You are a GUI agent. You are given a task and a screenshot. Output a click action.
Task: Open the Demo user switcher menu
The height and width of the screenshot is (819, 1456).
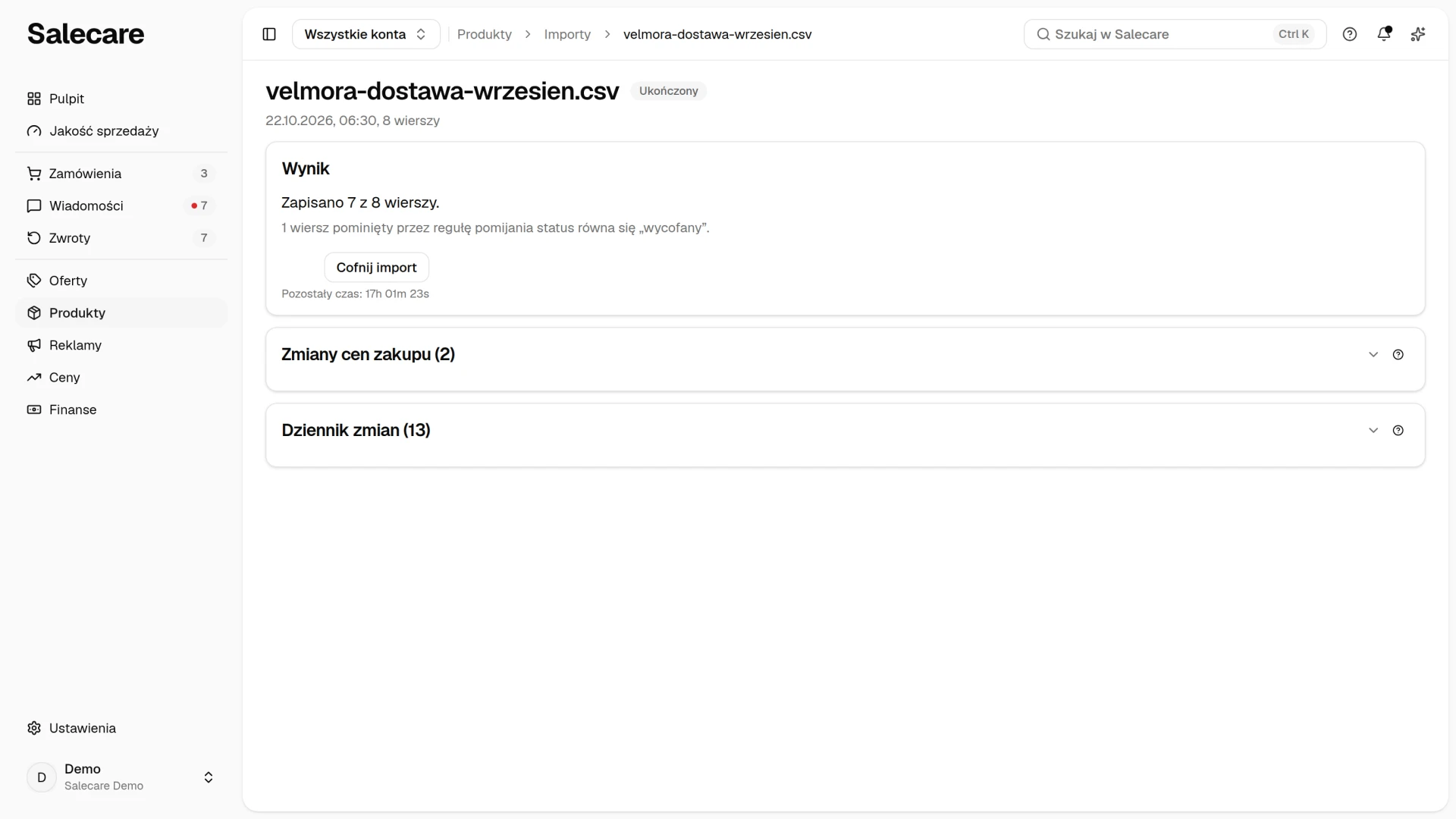(x=121, y=777)
